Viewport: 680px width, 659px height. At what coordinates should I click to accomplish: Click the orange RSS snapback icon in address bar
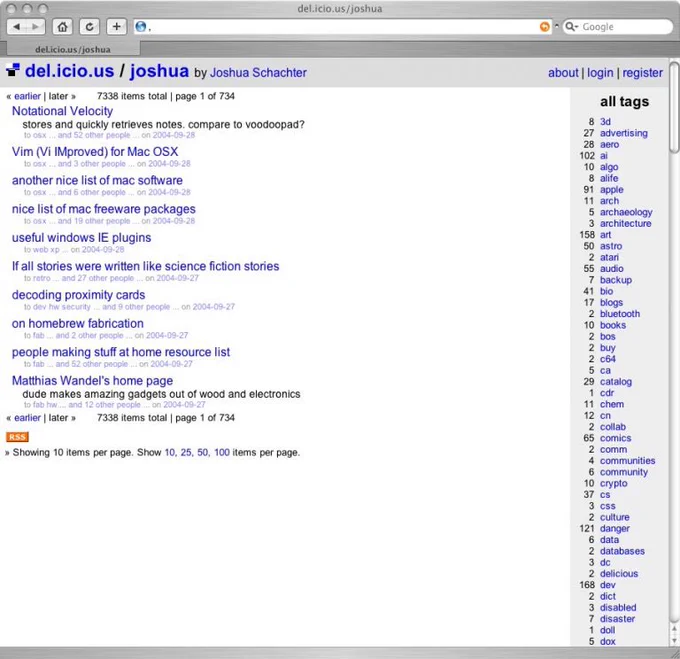click(x=544, y=27)
